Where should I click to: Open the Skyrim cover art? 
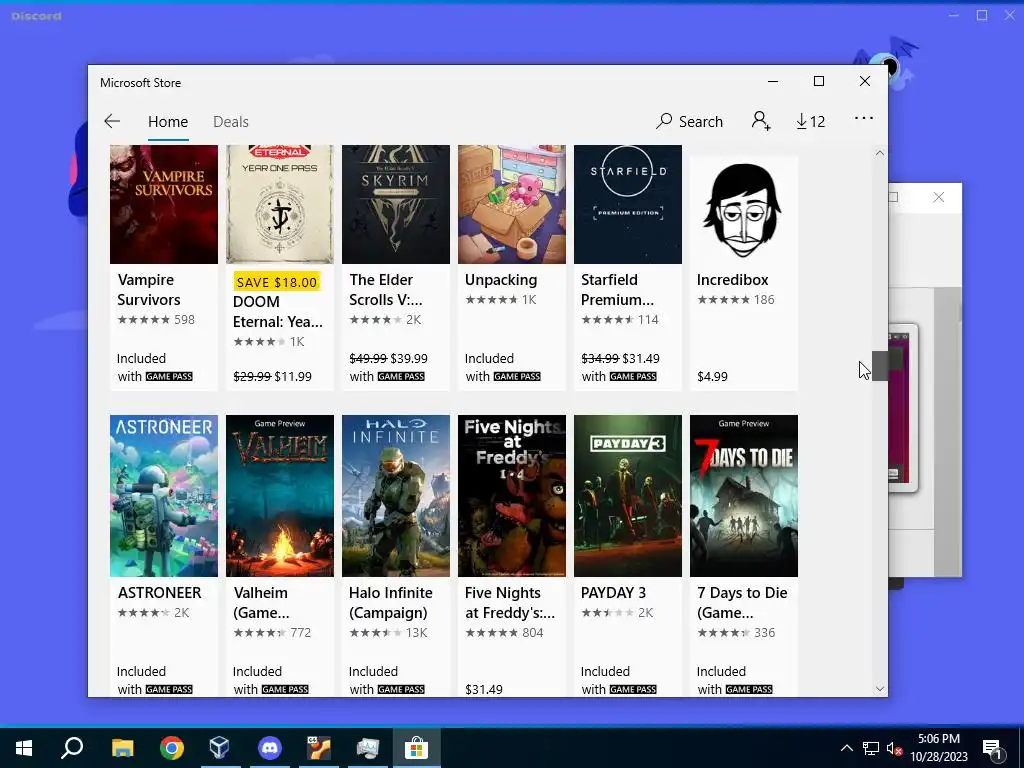(396, 204)
